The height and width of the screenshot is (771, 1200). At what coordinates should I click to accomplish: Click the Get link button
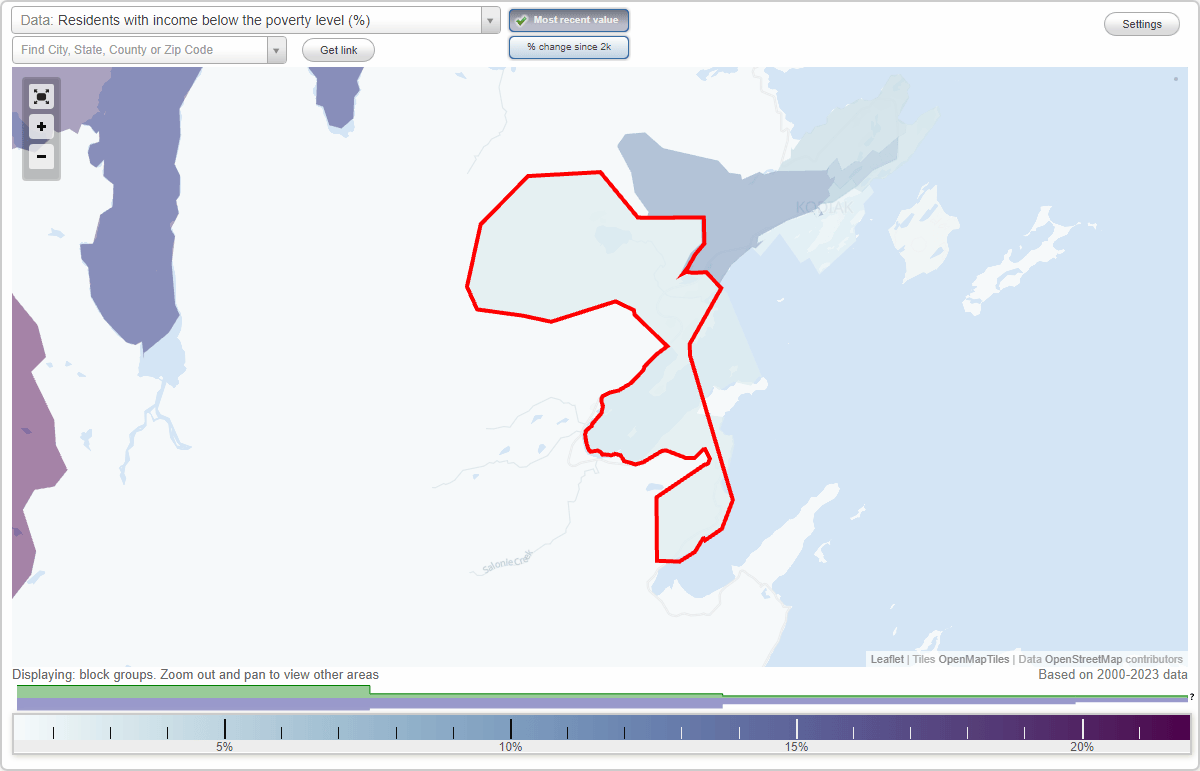click(x=338, y=50)
